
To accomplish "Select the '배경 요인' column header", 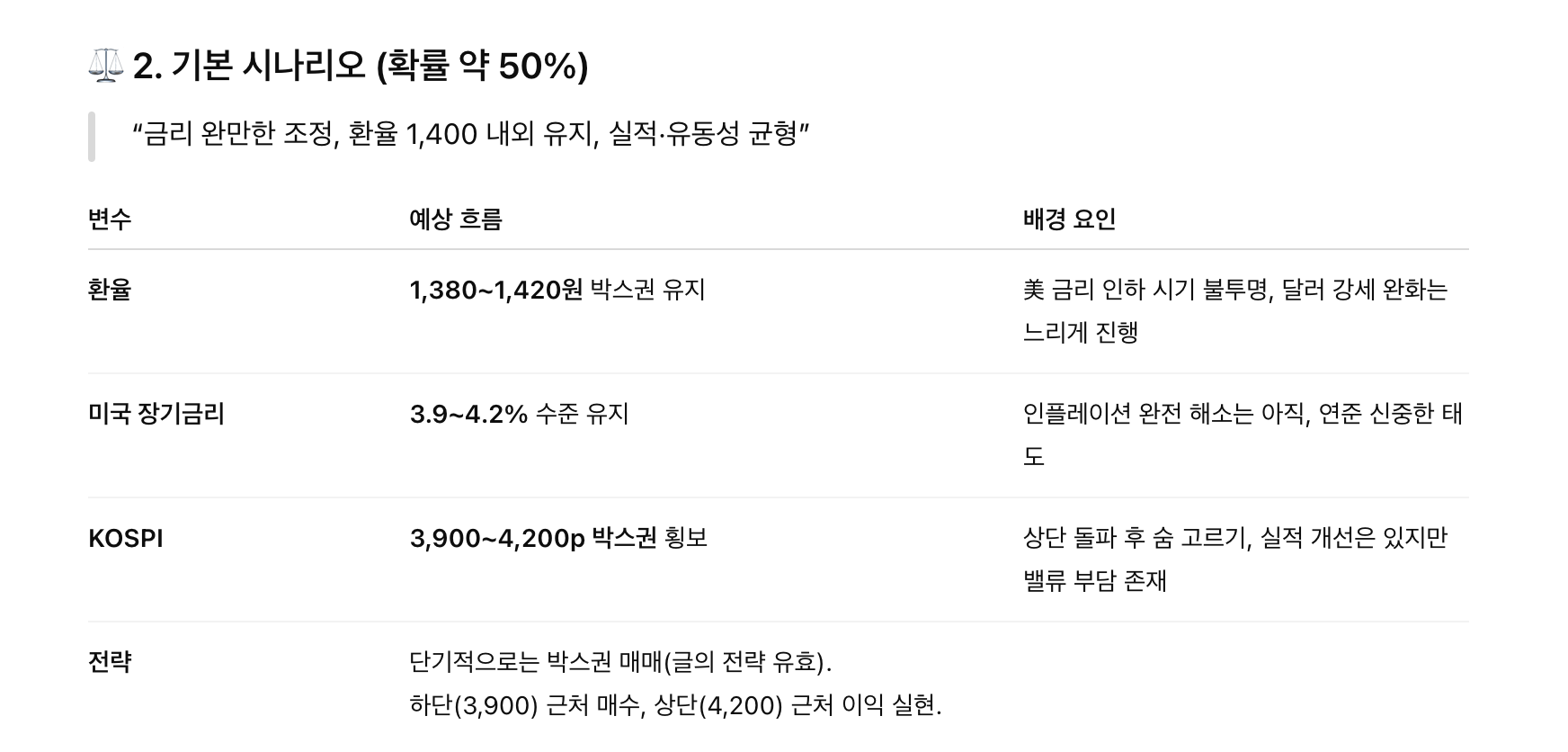I will click(1069, 219).
